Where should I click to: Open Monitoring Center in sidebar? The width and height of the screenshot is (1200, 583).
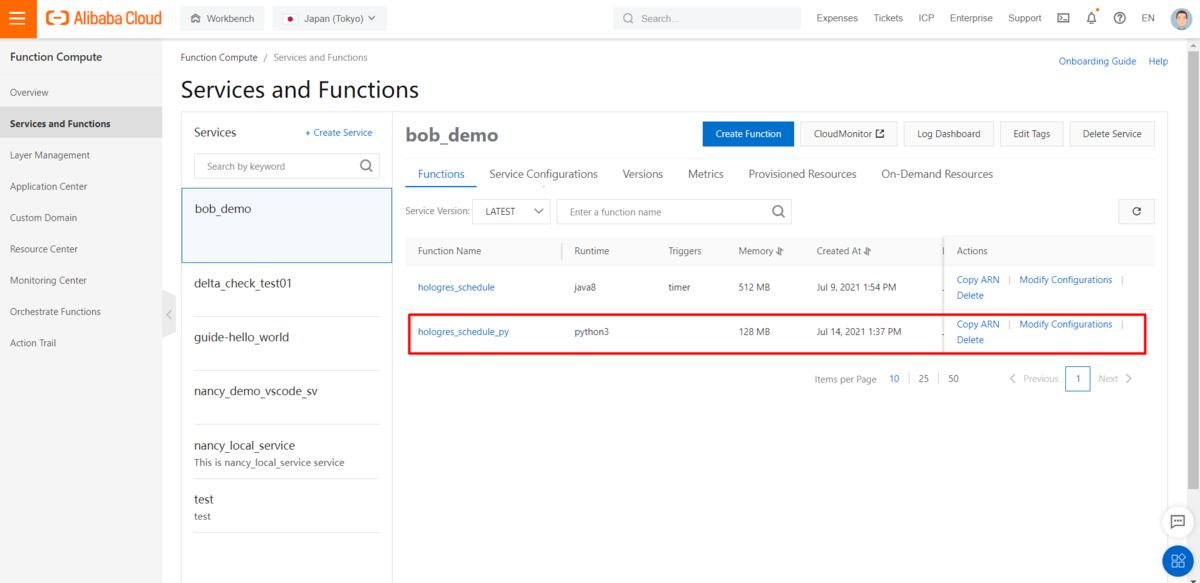pyautogui.click(x=48, y=280)
